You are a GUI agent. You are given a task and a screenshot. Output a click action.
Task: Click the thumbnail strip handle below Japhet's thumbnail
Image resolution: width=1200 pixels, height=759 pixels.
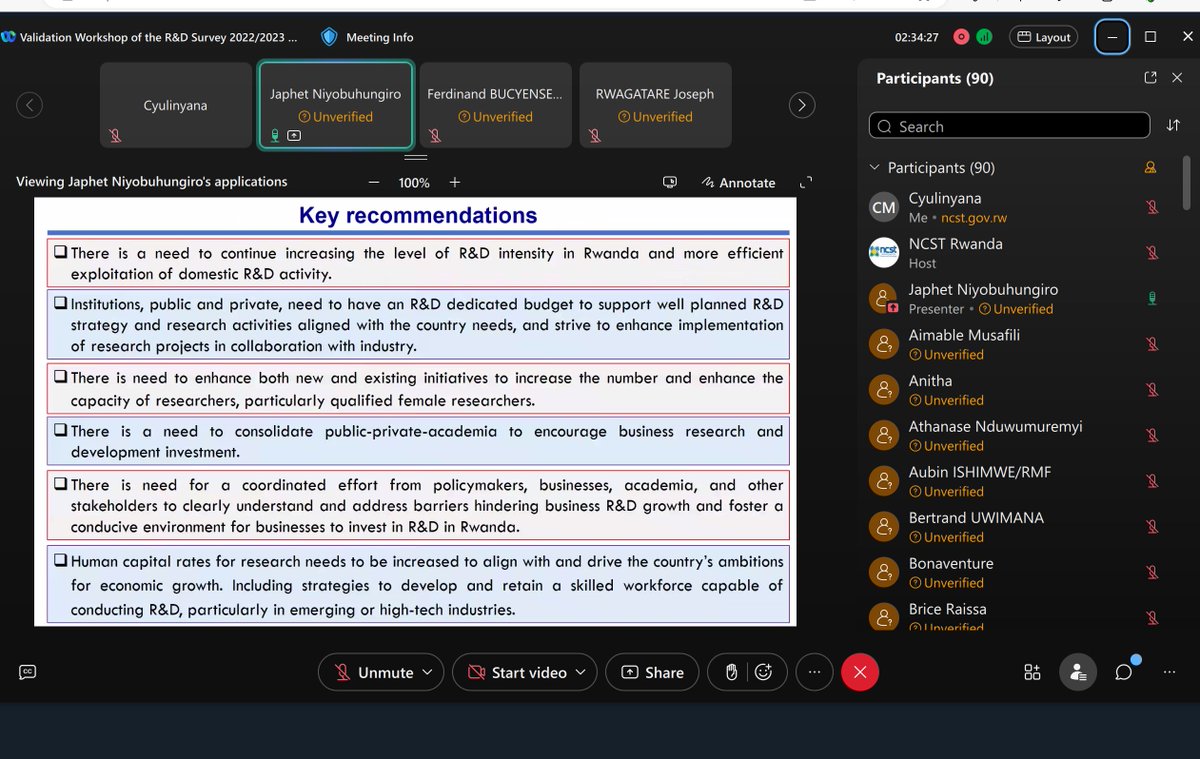point(415,157)
